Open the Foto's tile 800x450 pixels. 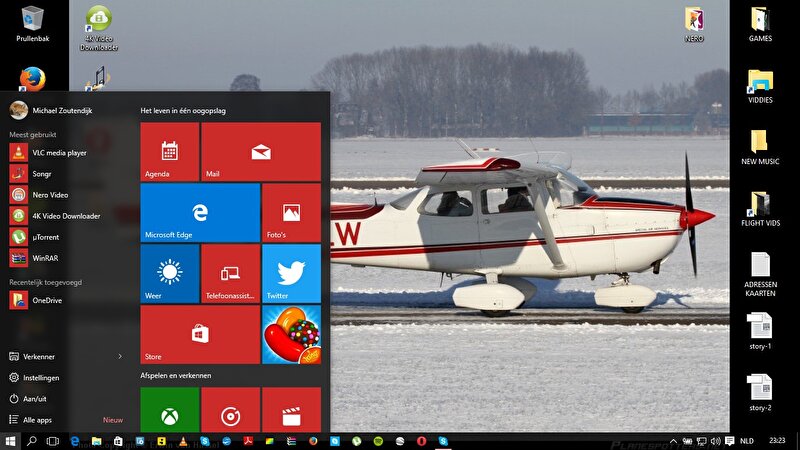pos(291,213)
